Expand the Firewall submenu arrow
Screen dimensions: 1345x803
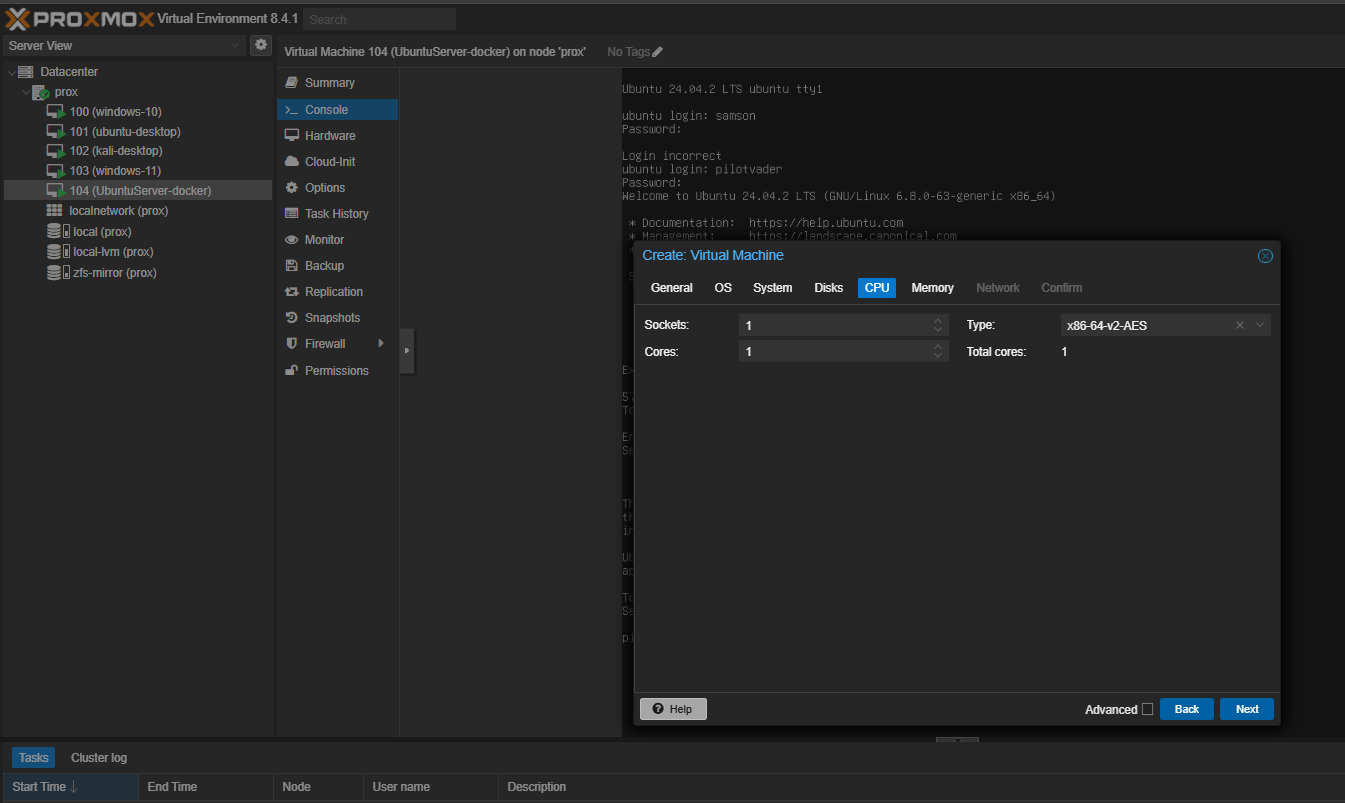pyautogui.click(x=381, y=344)
